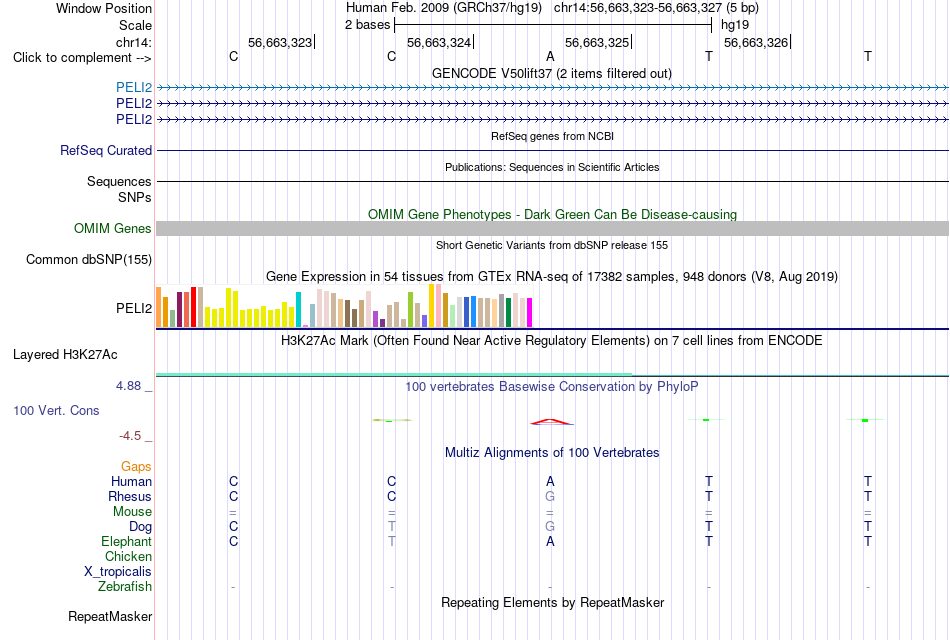Click the 'Human' species label

131,481
